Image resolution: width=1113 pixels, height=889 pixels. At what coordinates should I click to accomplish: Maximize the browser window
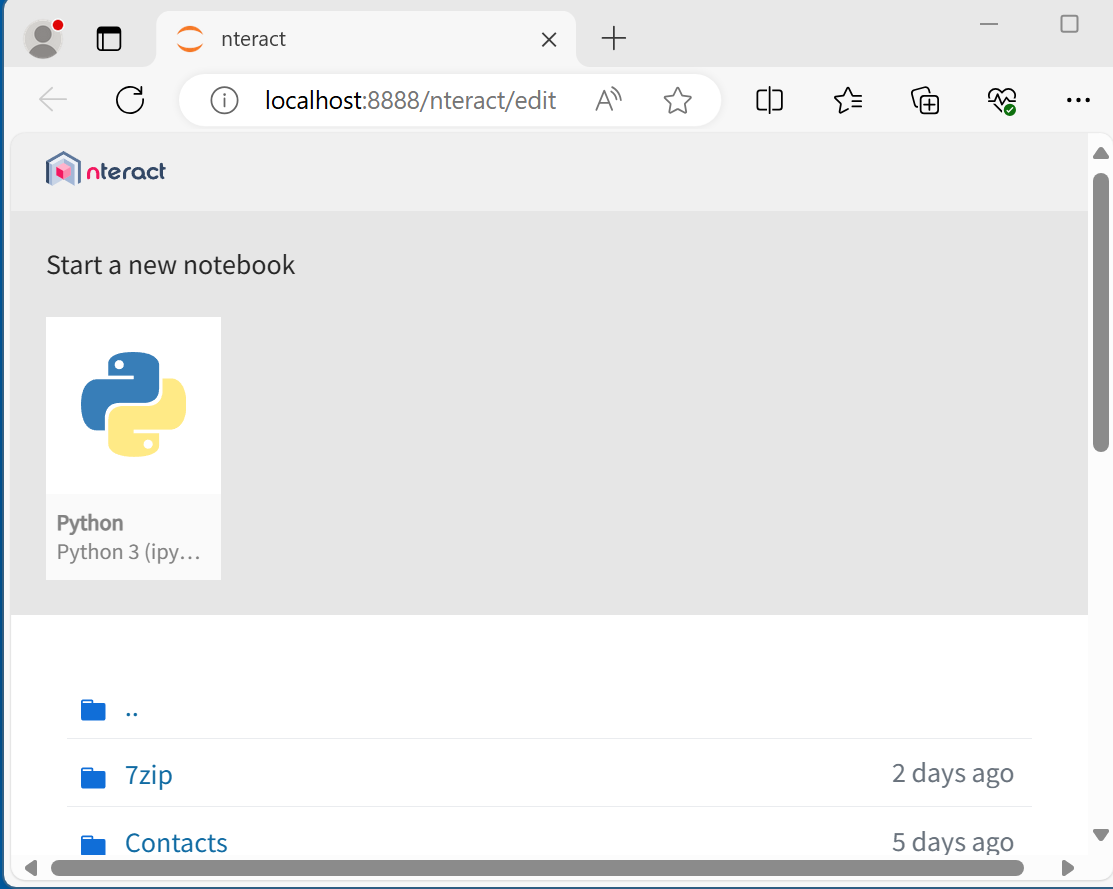(1069, 24)
